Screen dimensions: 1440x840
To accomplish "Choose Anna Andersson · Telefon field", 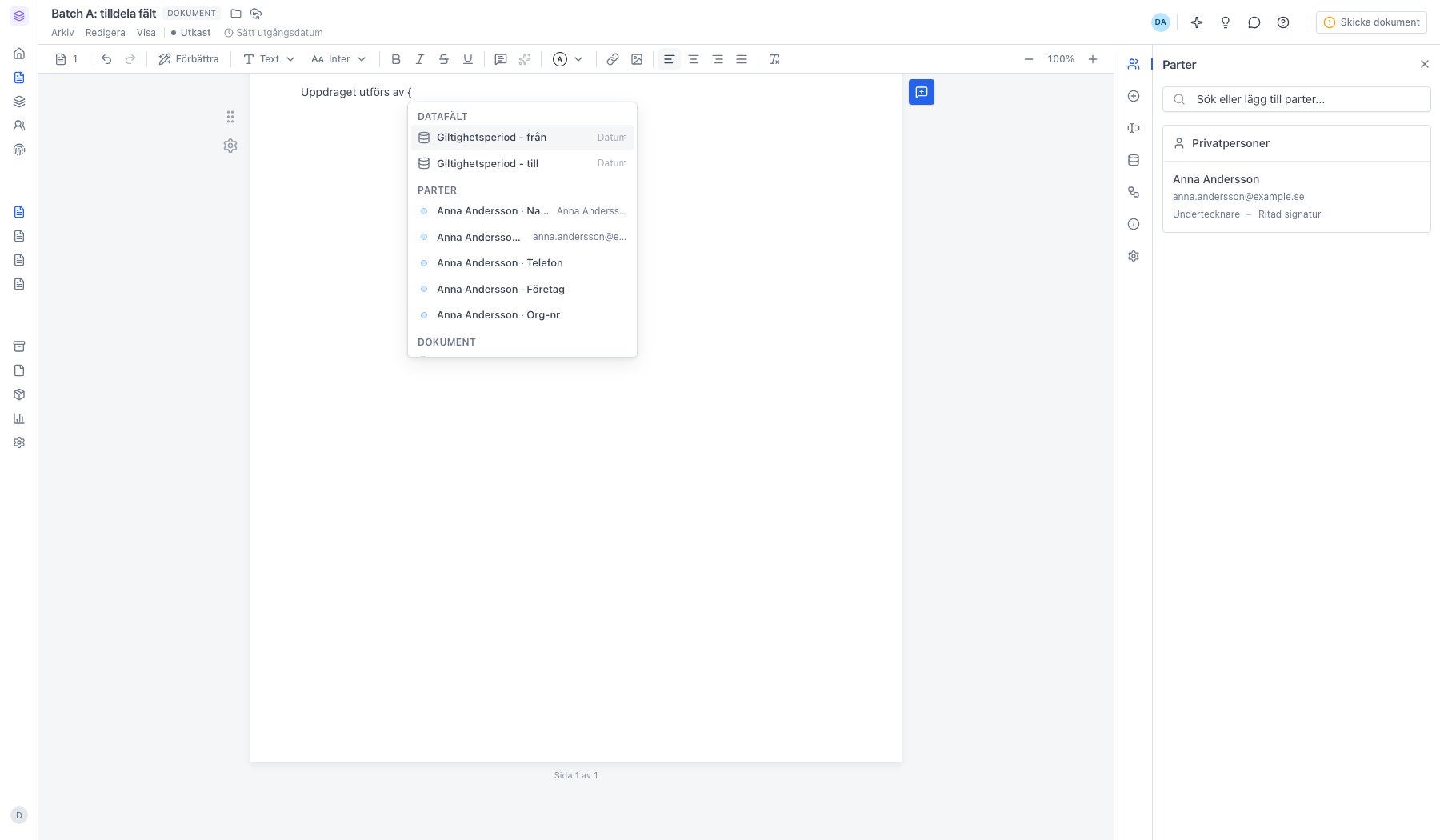I will 522,263.
